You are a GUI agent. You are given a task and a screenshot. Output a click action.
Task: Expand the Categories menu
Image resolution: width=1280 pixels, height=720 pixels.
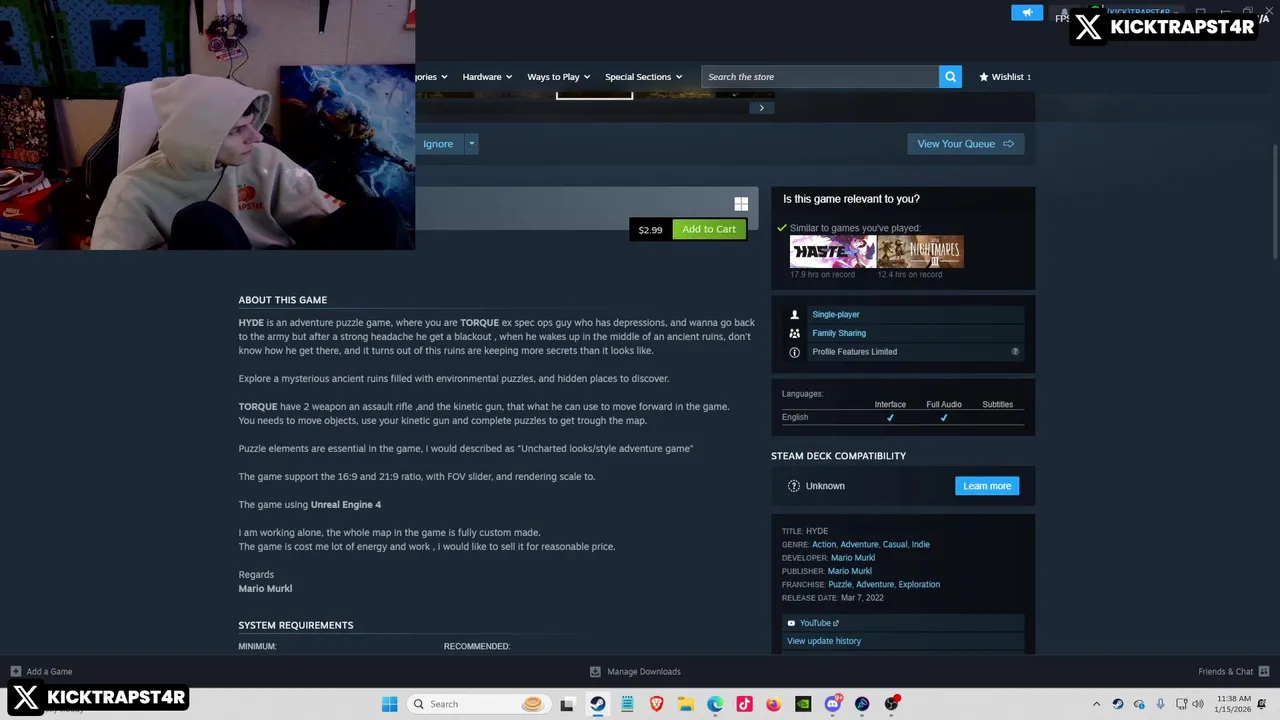(432, 77)
